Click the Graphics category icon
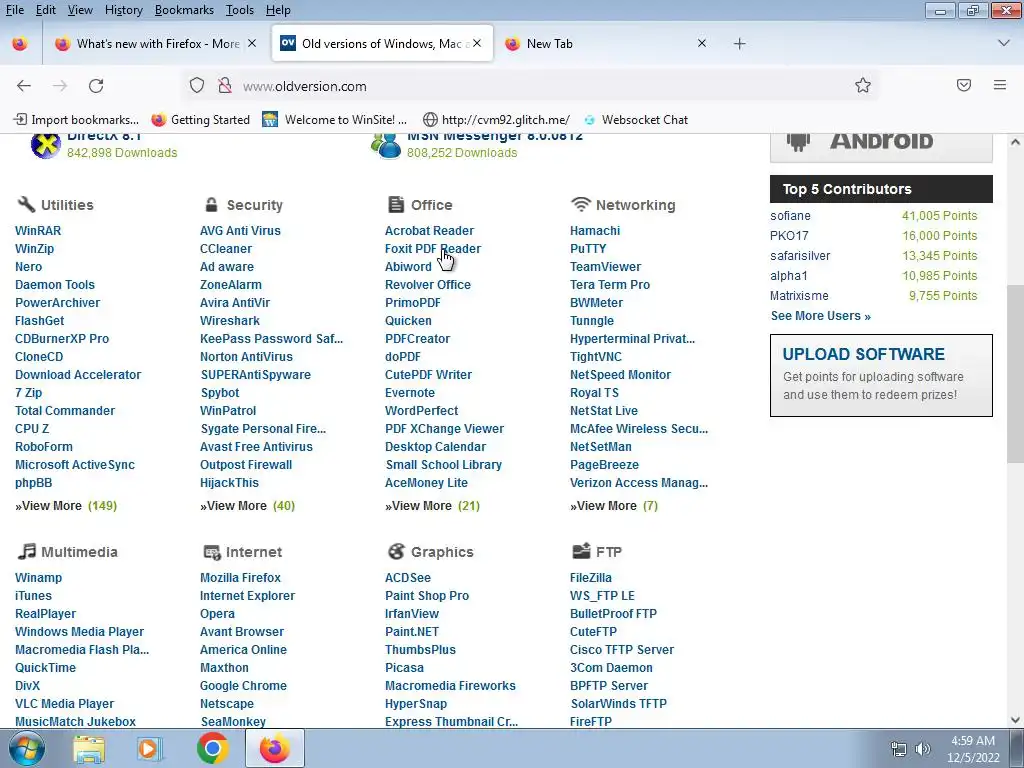The height and width of the screenshot is (768, 1024). click(396, 551)
